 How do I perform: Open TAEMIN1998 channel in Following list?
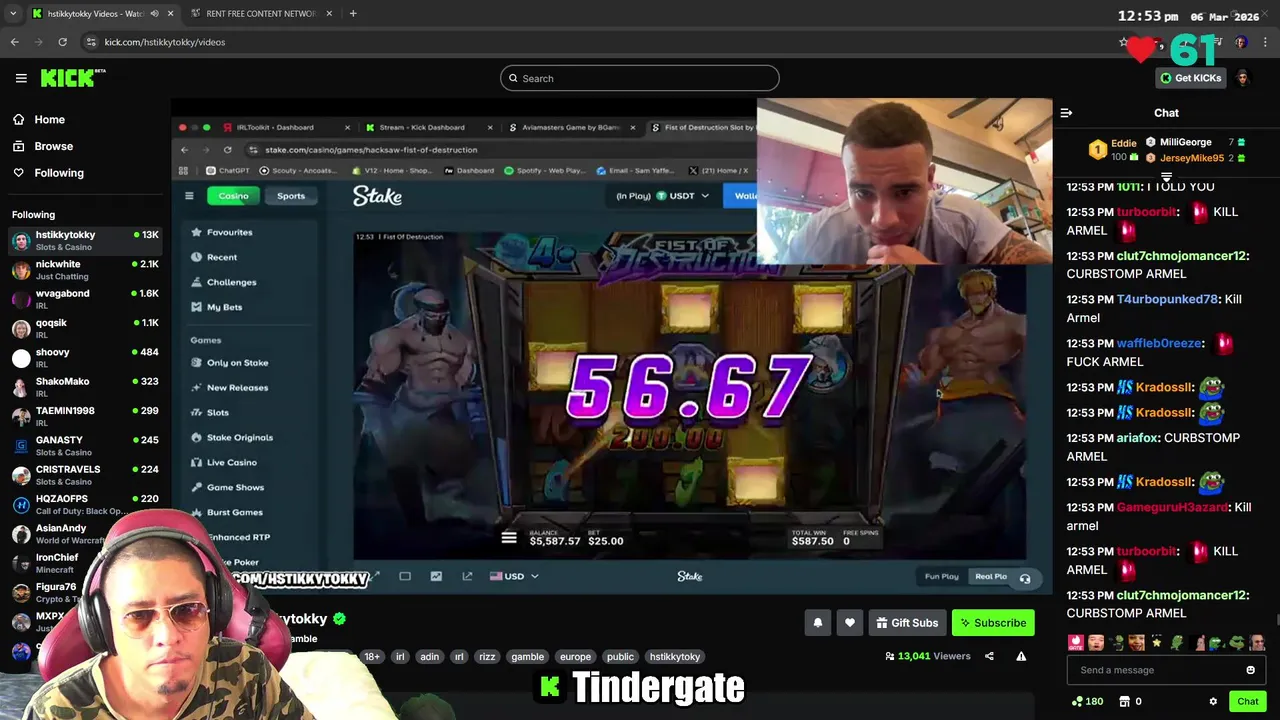click(86, 416)
